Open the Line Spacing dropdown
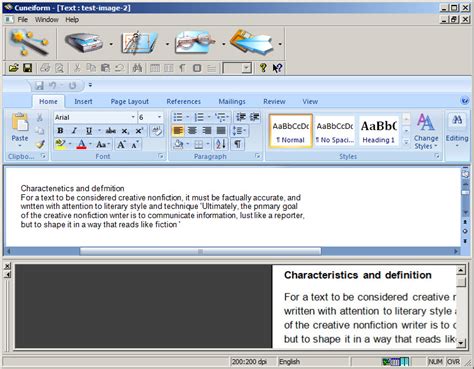 239,131
